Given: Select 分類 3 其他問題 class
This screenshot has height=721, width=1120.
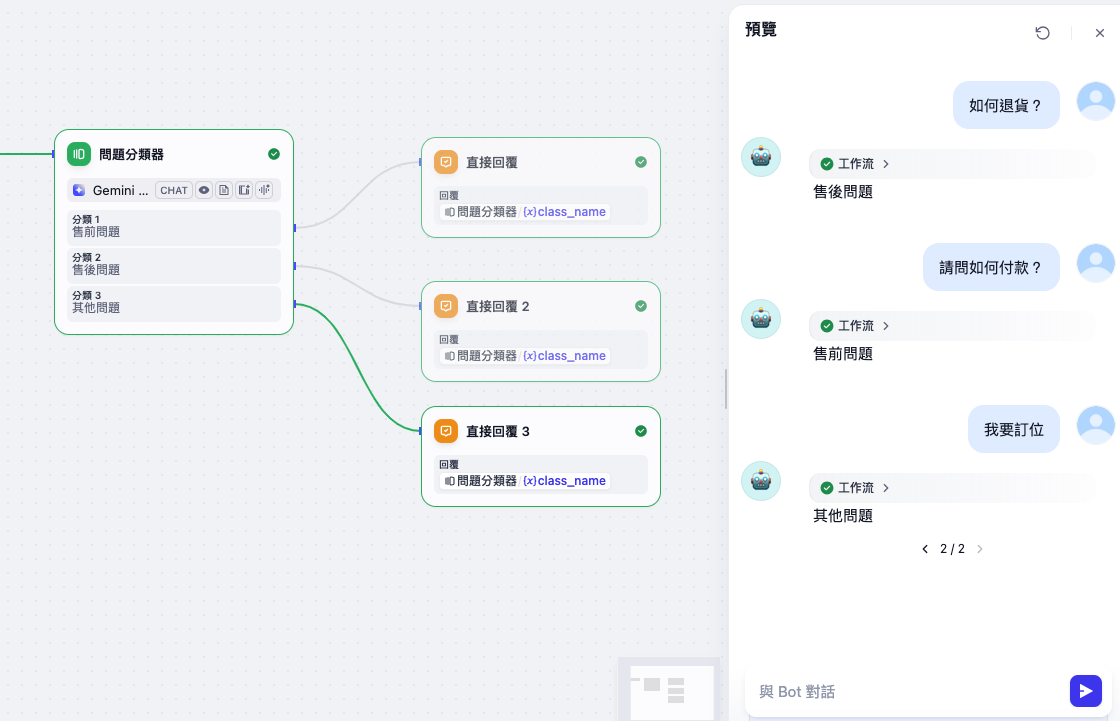Looking at the screenshot, I should click(174, 303).
